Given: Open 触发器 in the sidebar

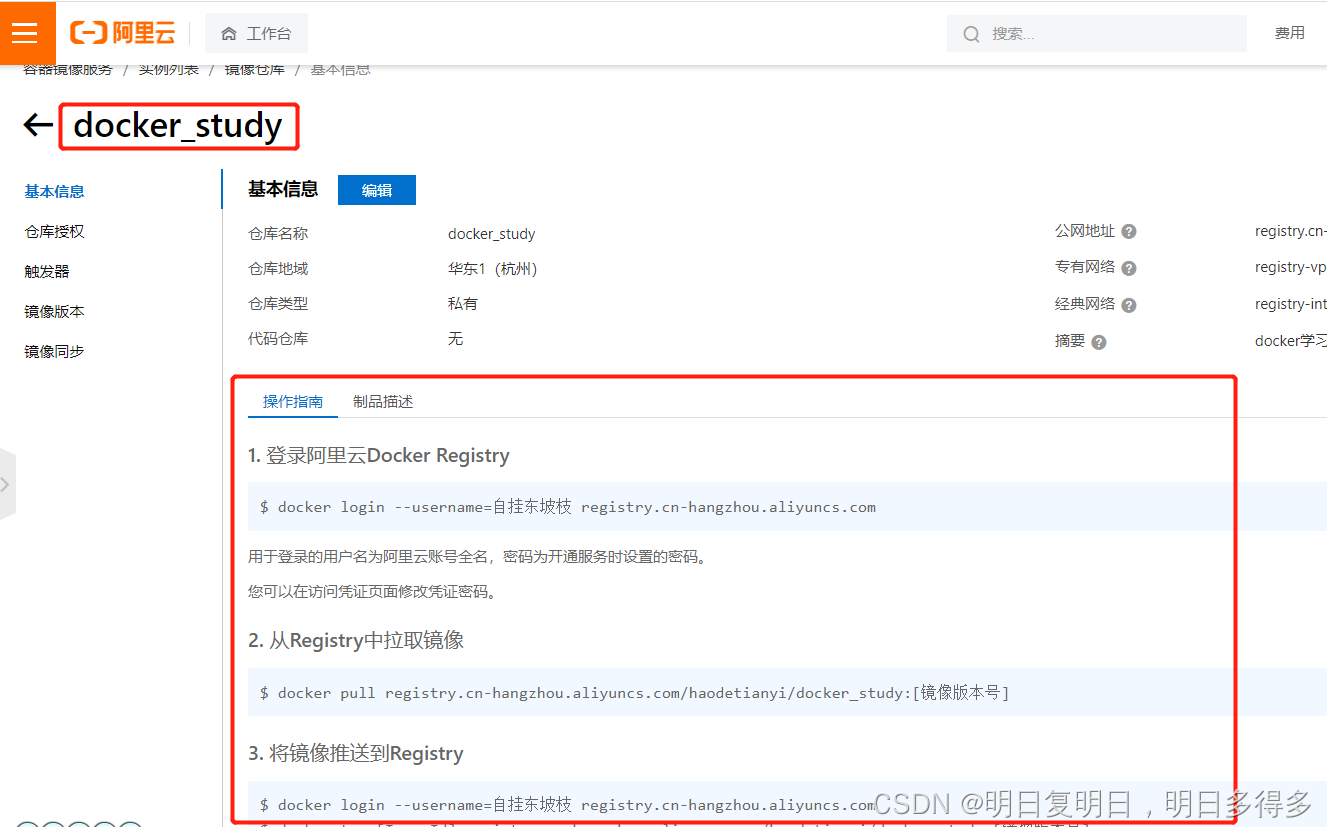Looking at the screenshot, I should click(x=47, y=271).
